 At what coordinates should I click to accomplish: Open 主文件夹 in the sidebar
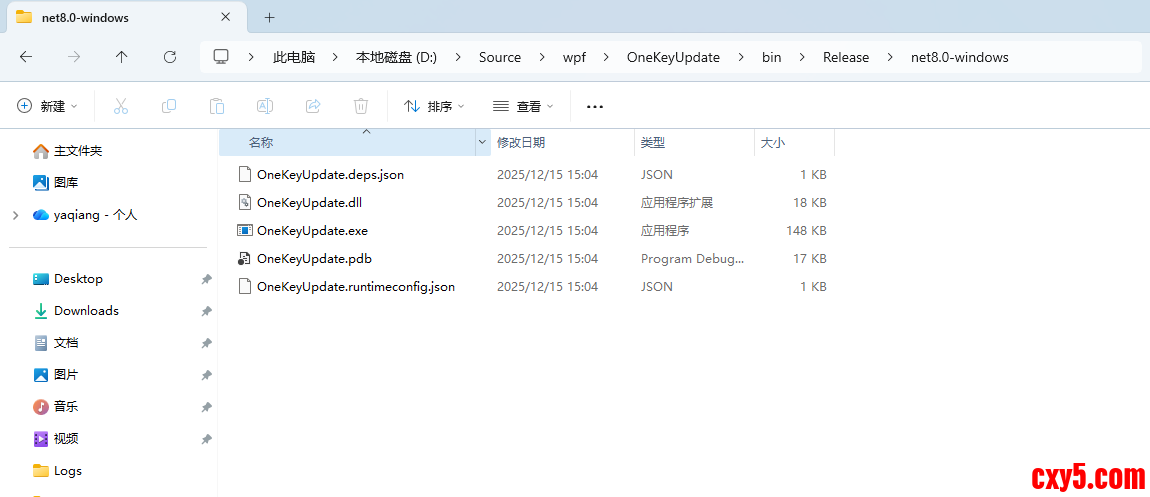coord(67,151)
